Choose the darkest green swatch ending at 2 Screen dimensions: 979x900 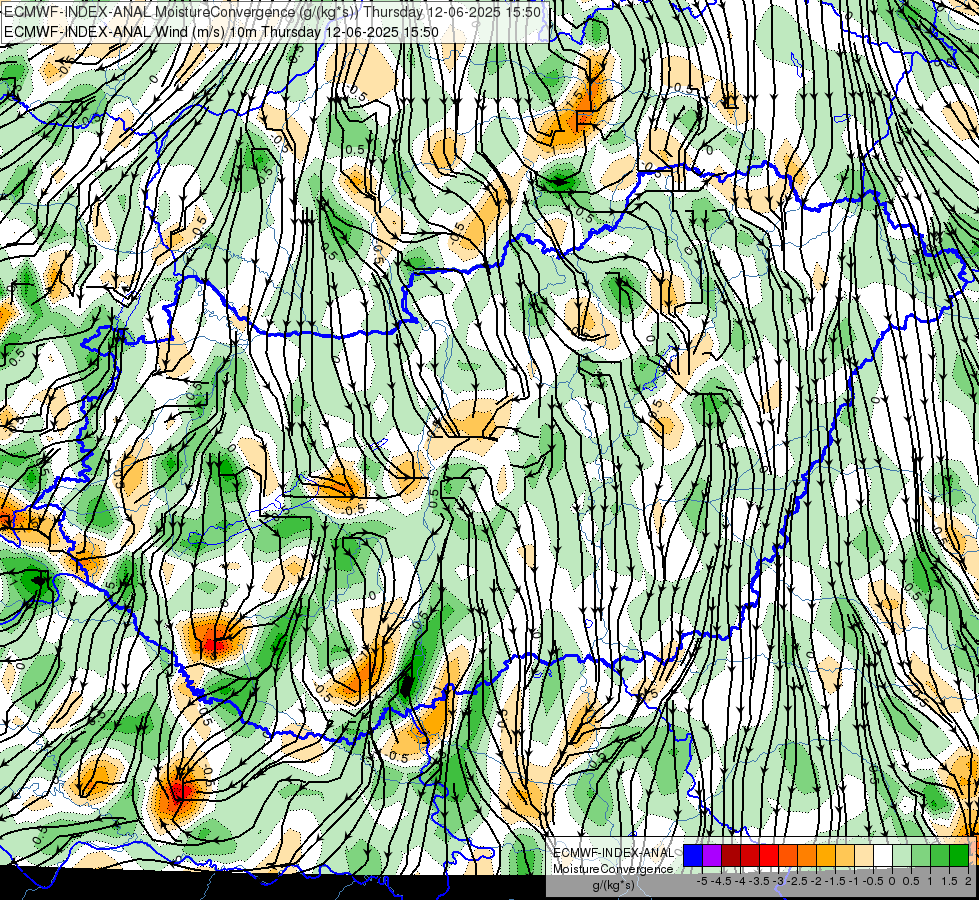coord(959,855)
